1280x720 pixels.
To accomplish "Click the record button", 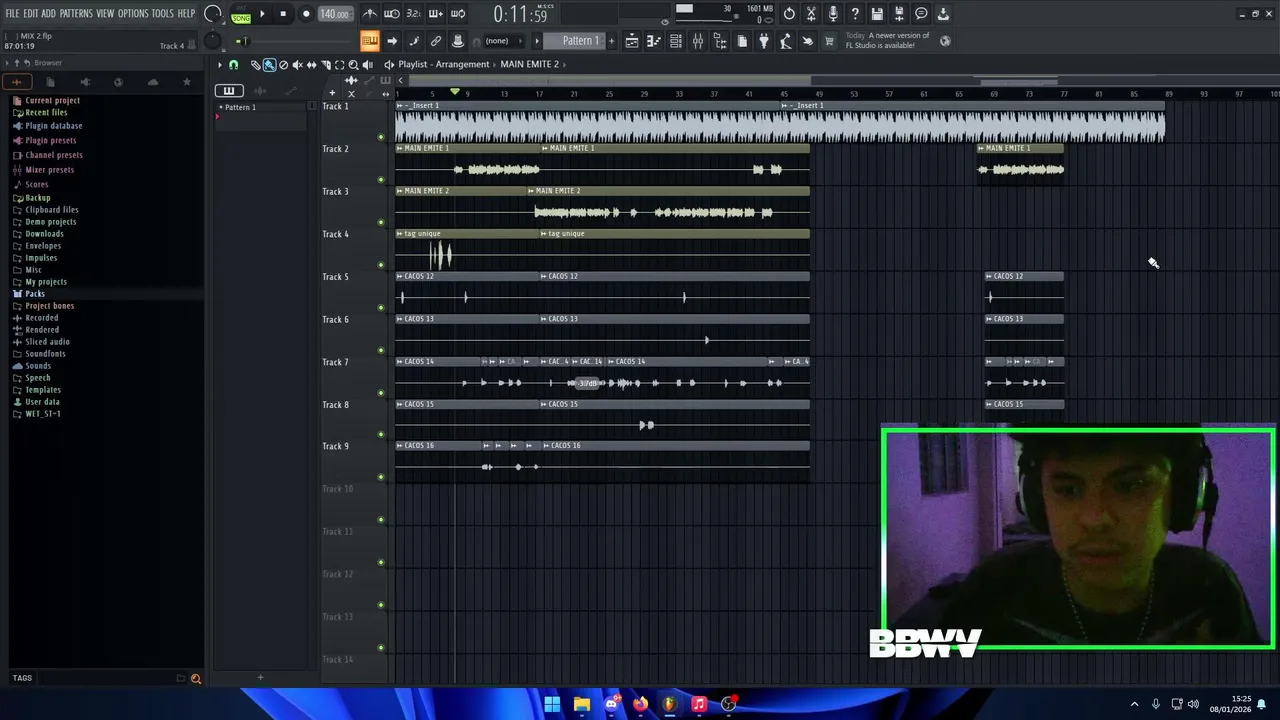I will [x=306, y=14].
